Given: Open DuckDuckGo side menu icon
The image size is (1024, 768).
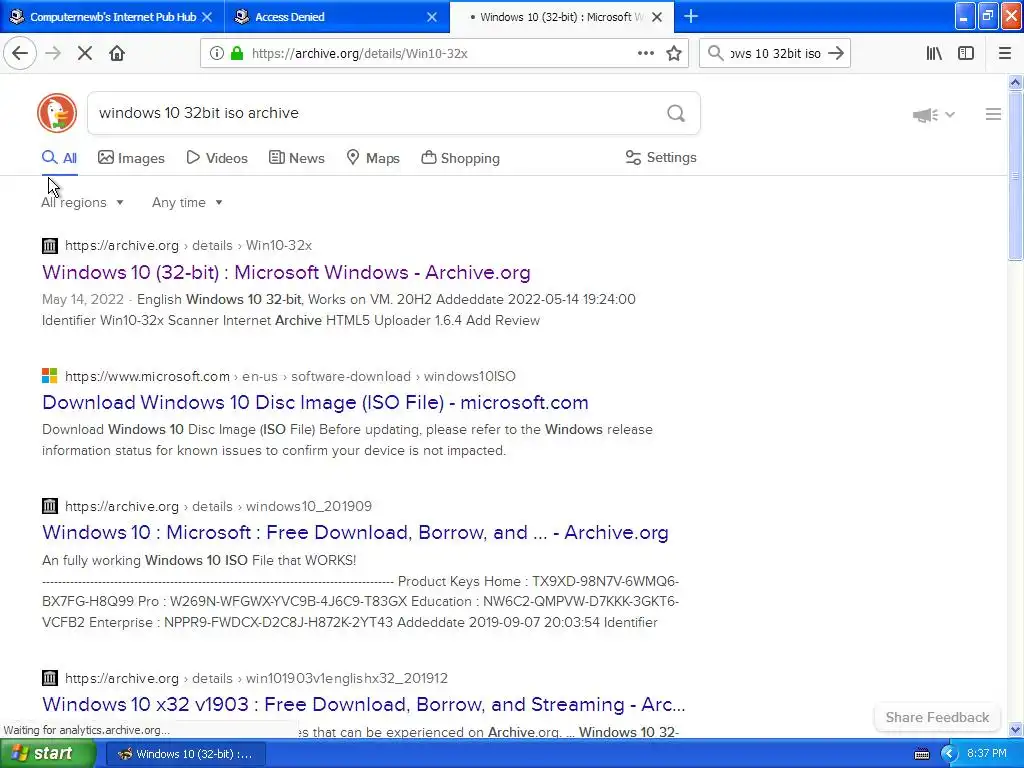Looking at the screenshot, I should 993,114.
